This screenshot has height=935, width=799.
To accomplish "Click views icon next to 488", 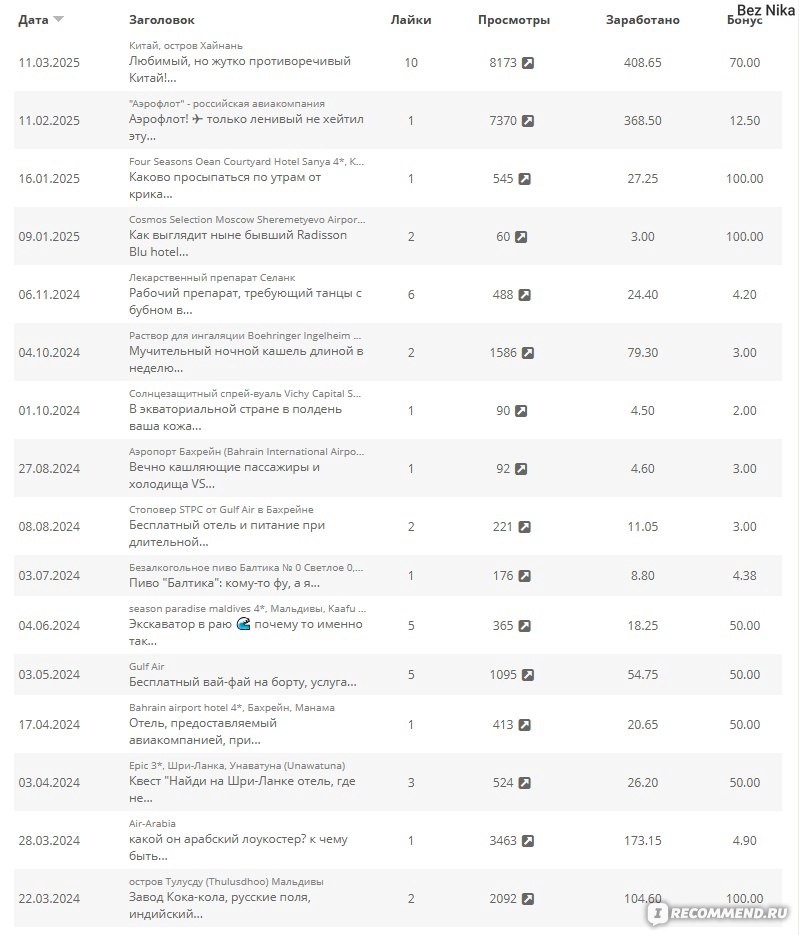I will pos(524,295).
